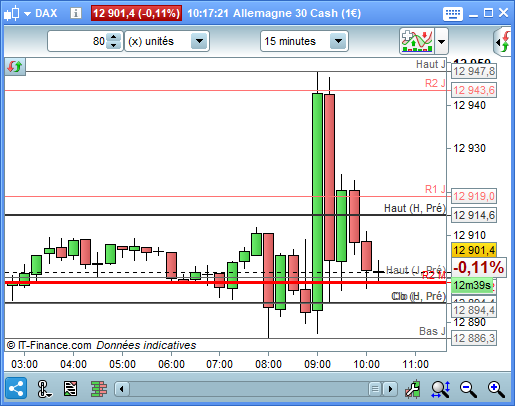
Task: Maximize the chart window
Action: tap(488, 13)
